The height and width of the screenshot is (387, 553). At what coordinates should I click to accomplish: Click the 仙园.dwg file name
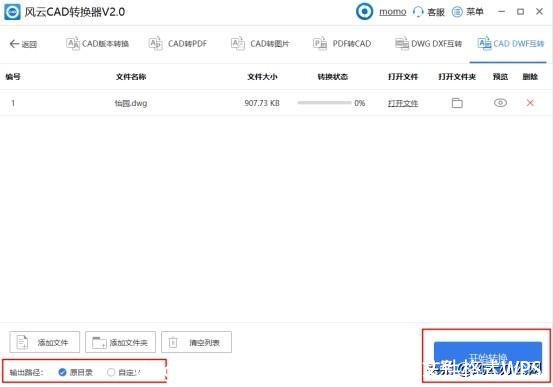click(x=131, y=103)
